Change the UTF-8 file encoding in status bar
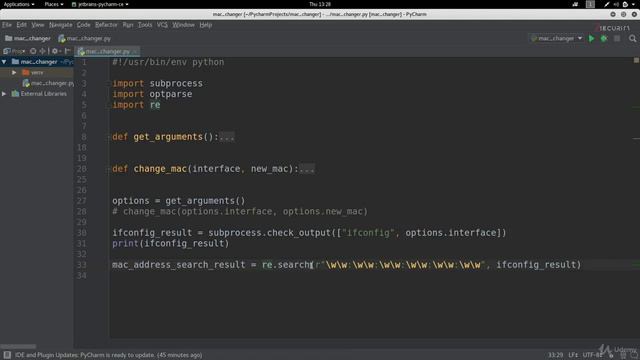The image size is (640, 360). click(x=593, y=355)
